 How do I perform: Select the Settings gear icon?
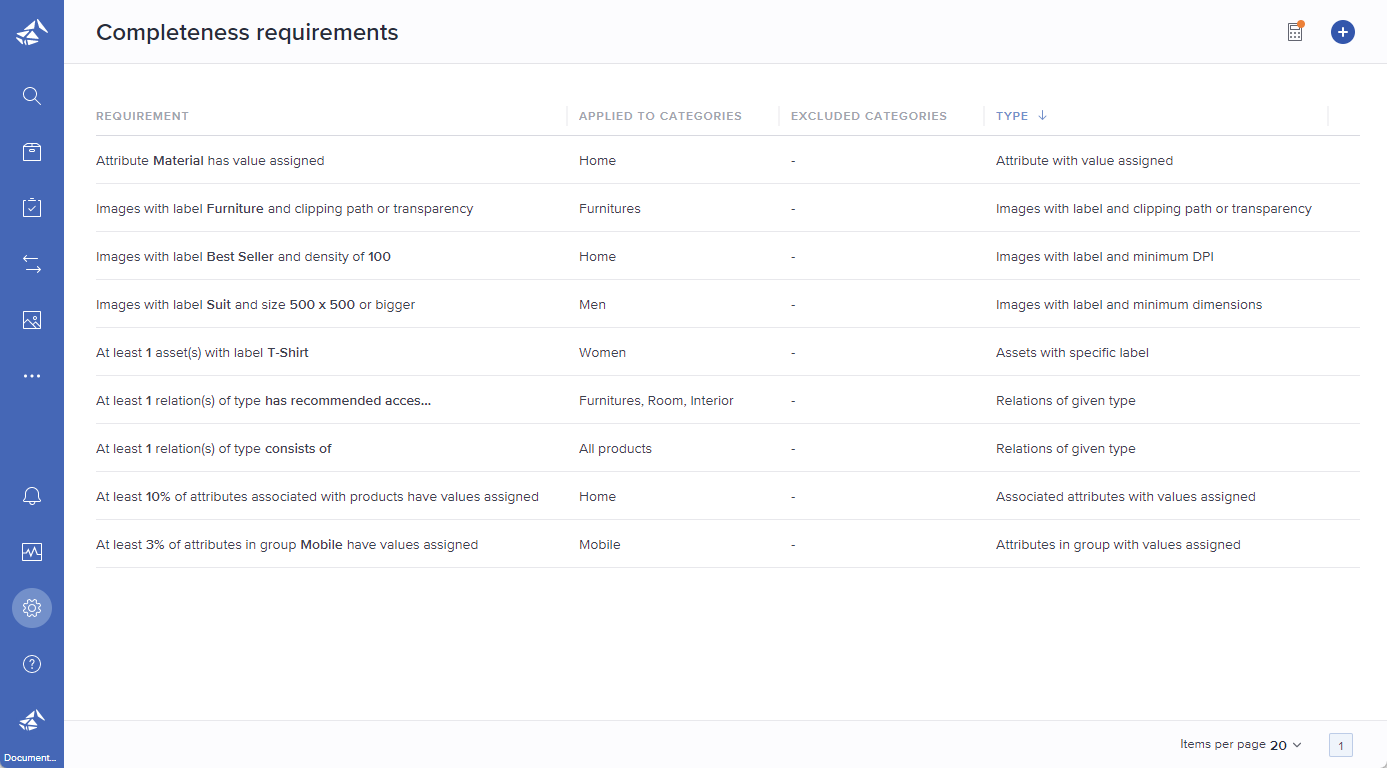(x=31, y=607)
